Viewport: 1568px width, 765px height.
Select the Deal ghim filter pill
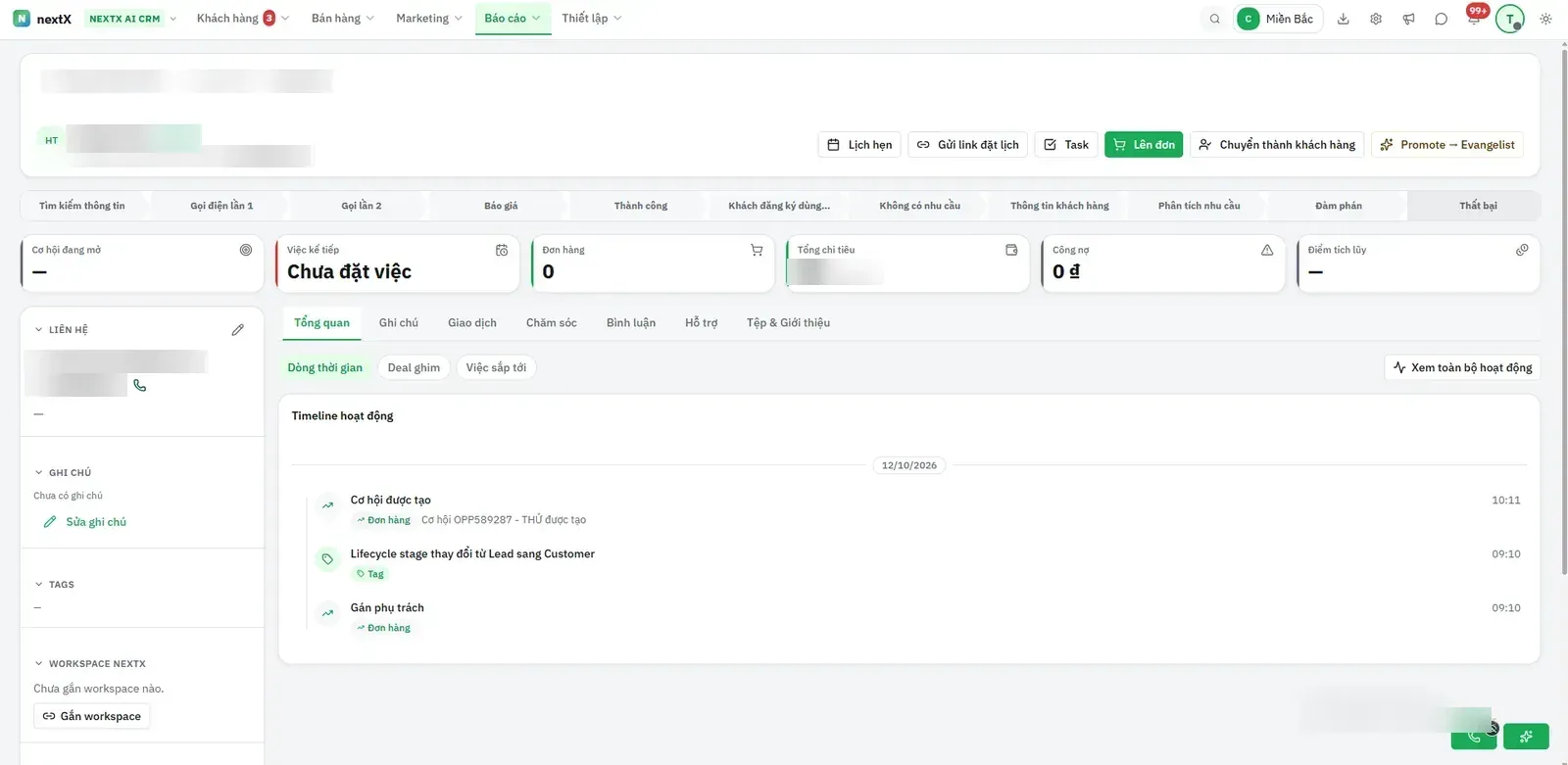(414, 368)
